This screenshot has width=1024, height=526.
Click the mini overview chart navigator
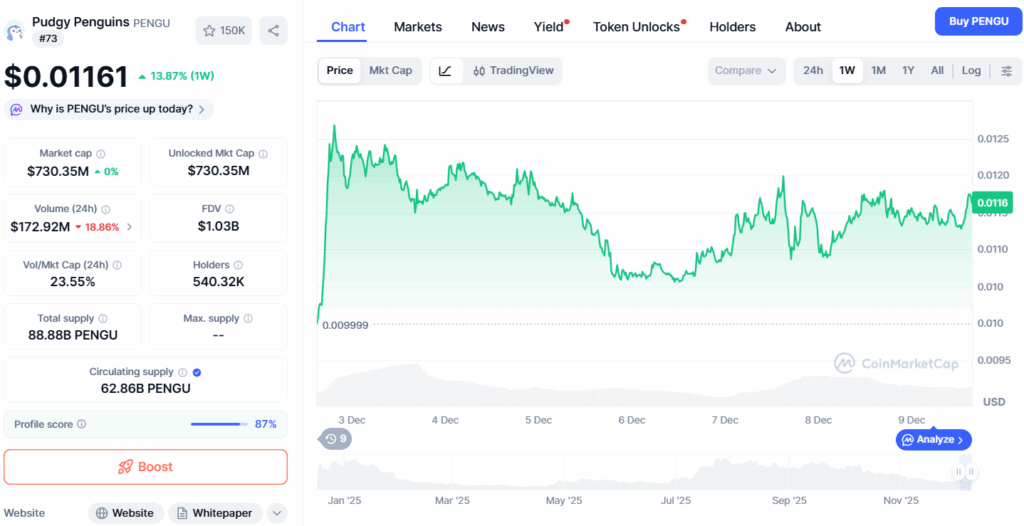pyautogui.click(x=645, y=472)
